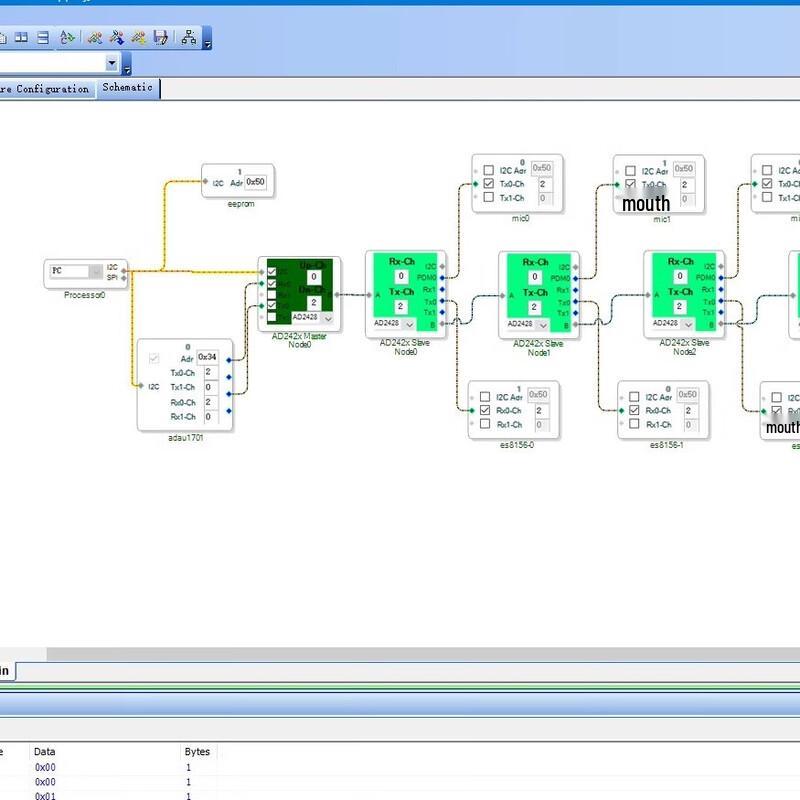Click the Tx0-Ch output port on mic0

coord(476,184)
